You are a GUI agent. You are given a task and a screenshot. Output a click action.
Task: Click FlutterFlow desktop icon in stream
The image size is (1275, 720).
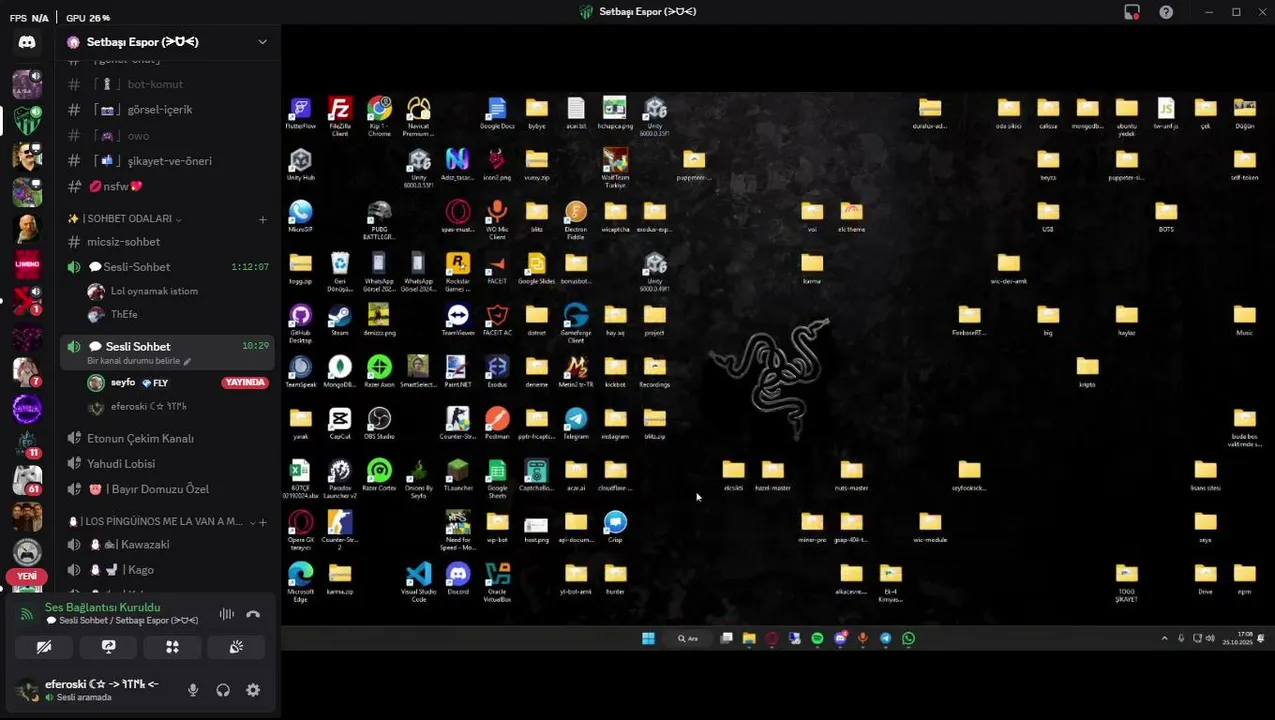coord(300,114)
